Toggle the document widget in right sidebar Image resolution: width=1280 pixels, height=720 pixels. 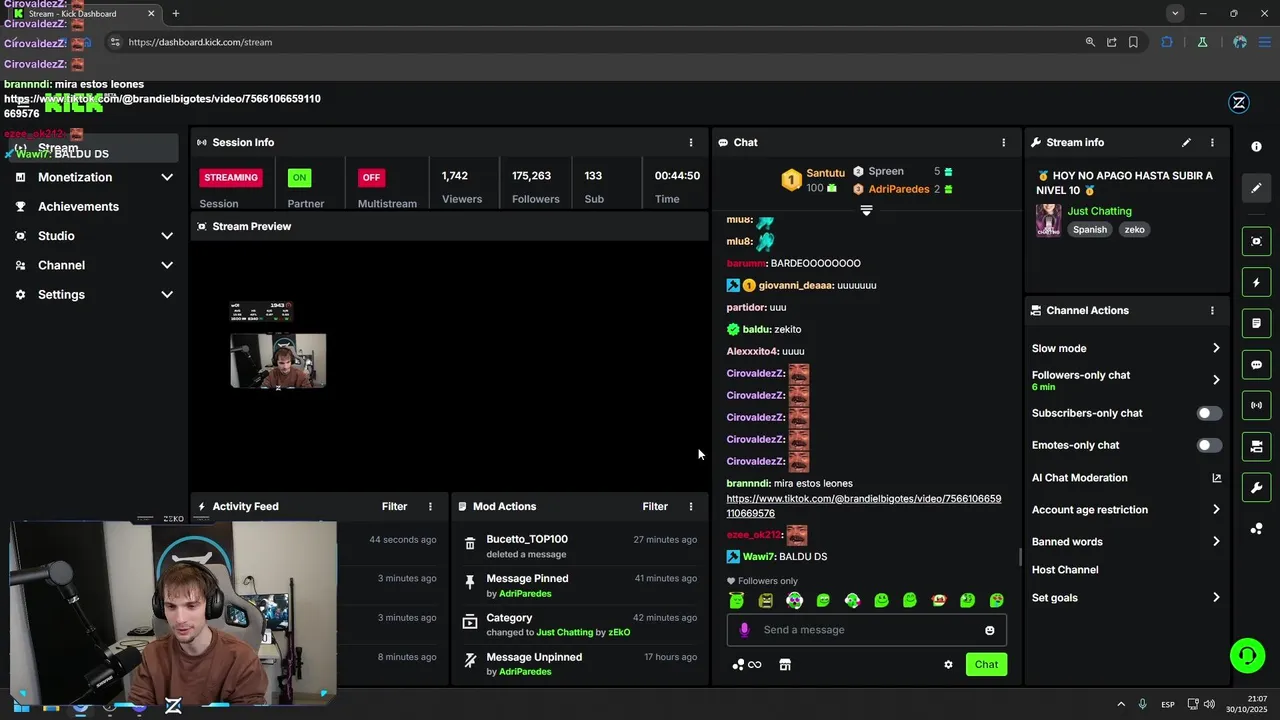coord(1256,324)
